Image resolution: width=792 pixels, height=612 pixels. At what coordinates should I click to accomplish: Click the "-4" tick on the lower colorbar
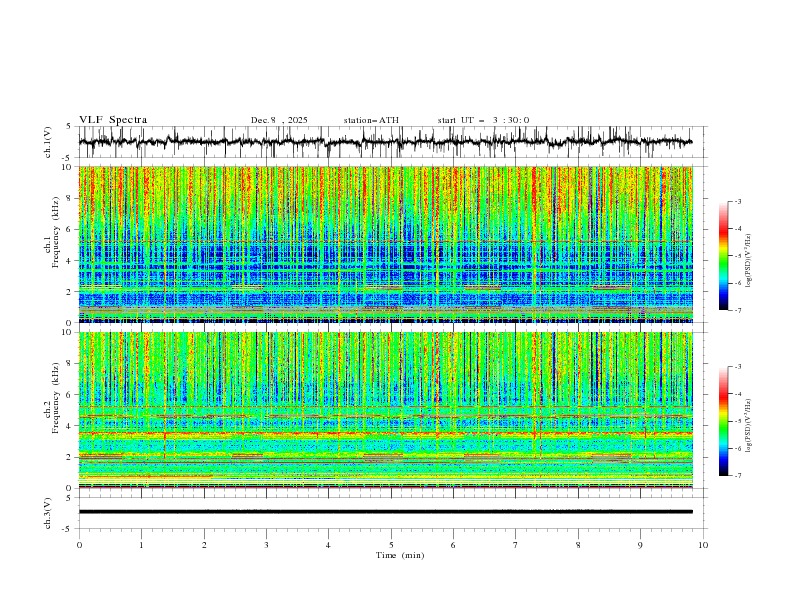(737, 394)
